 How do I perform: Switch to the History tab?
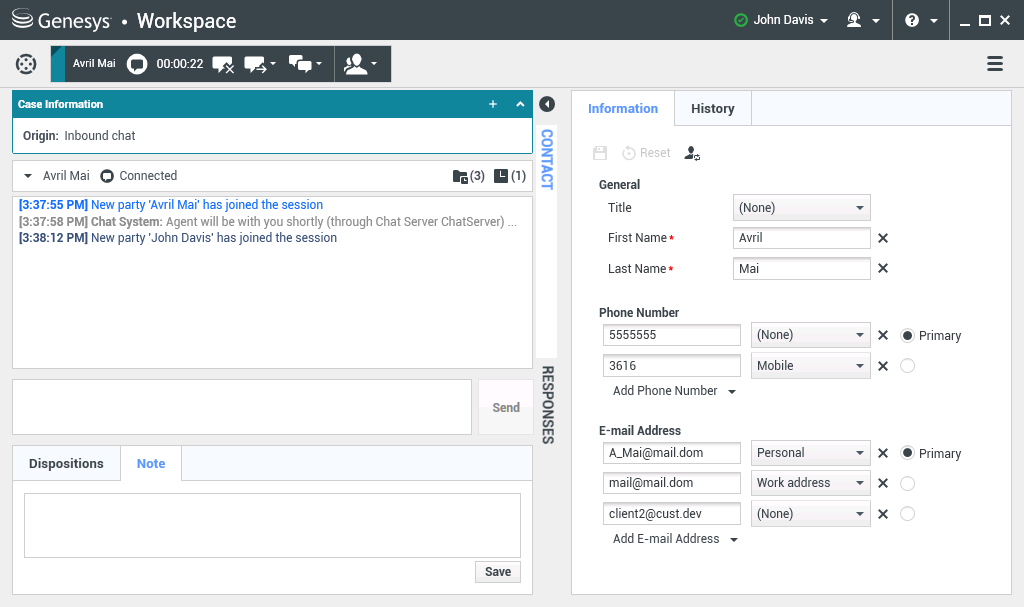pos(712,109)
